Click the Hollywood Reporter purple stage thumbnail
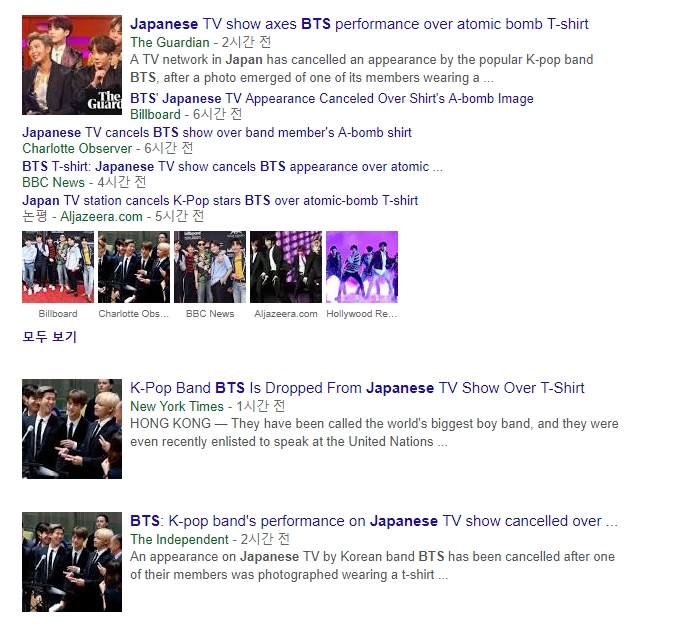Viewport: 692px width, 630px height. coord(362,267)
